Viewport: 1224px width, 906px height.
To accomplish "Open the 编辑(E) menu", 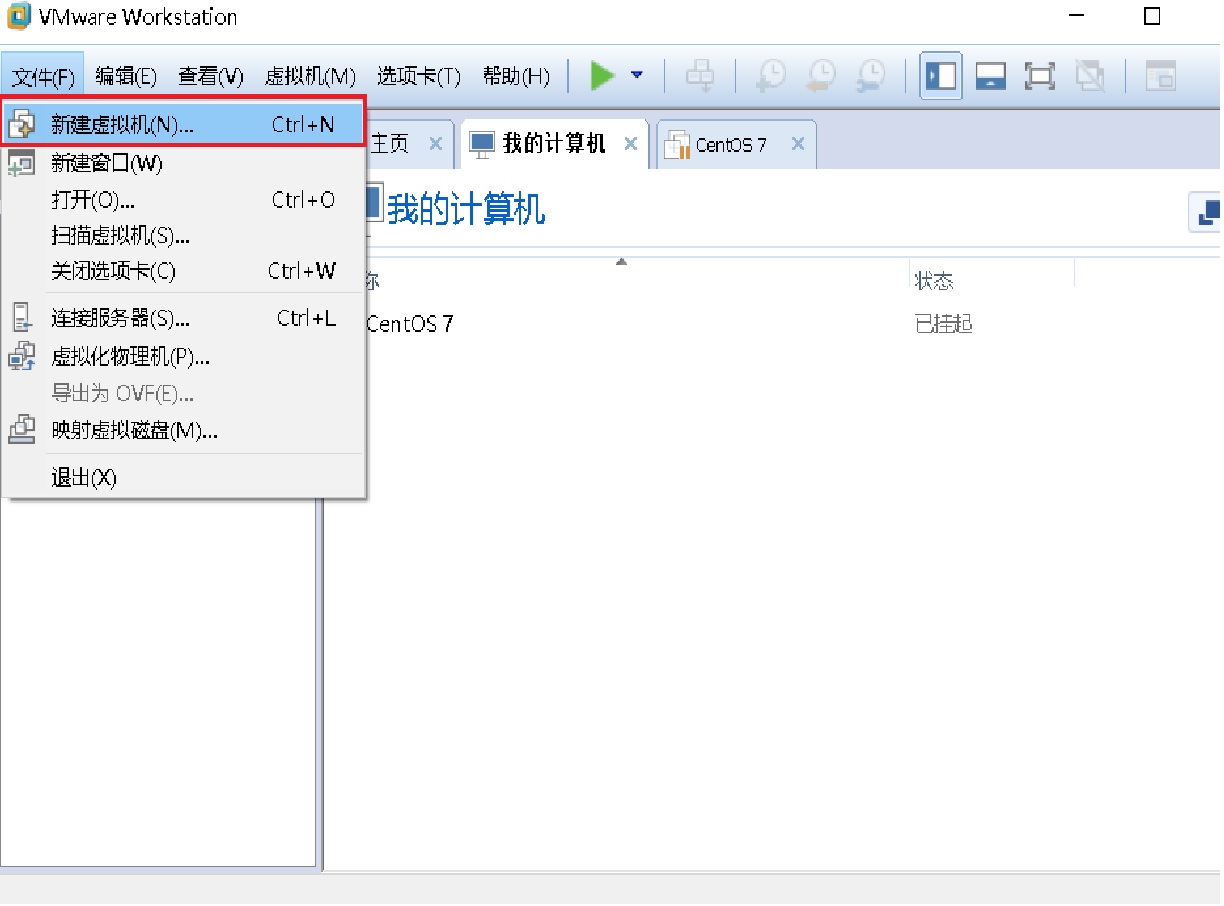I will [126, 76].
